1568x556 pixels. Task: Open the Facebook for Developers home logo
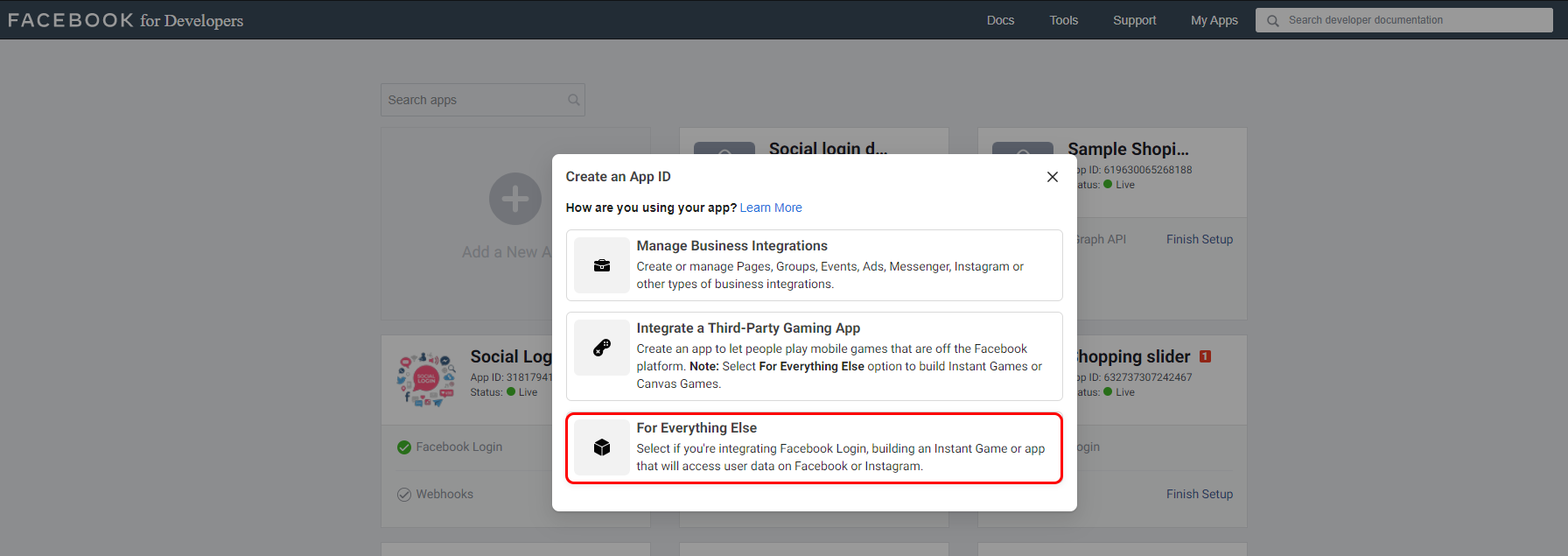(x=126, y=20)
